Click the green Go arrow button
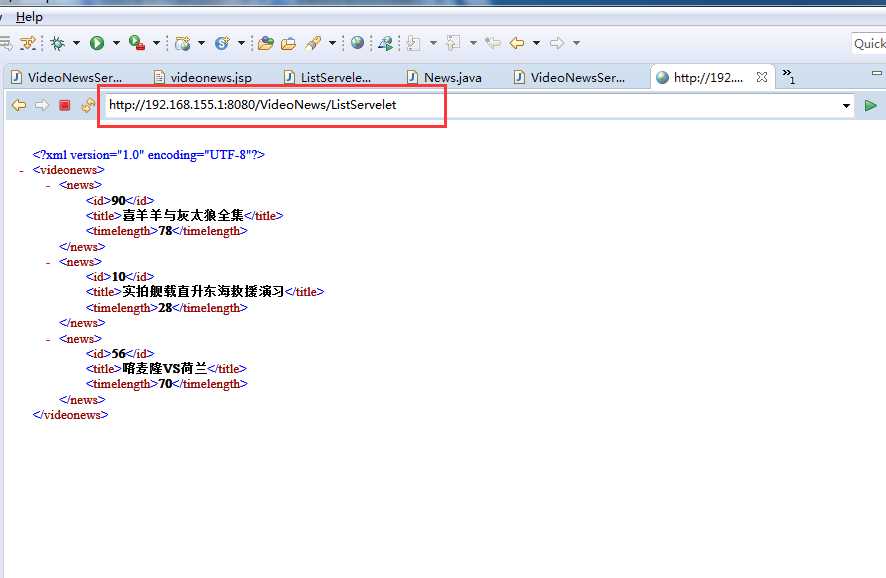 click(x=871, y=105)
